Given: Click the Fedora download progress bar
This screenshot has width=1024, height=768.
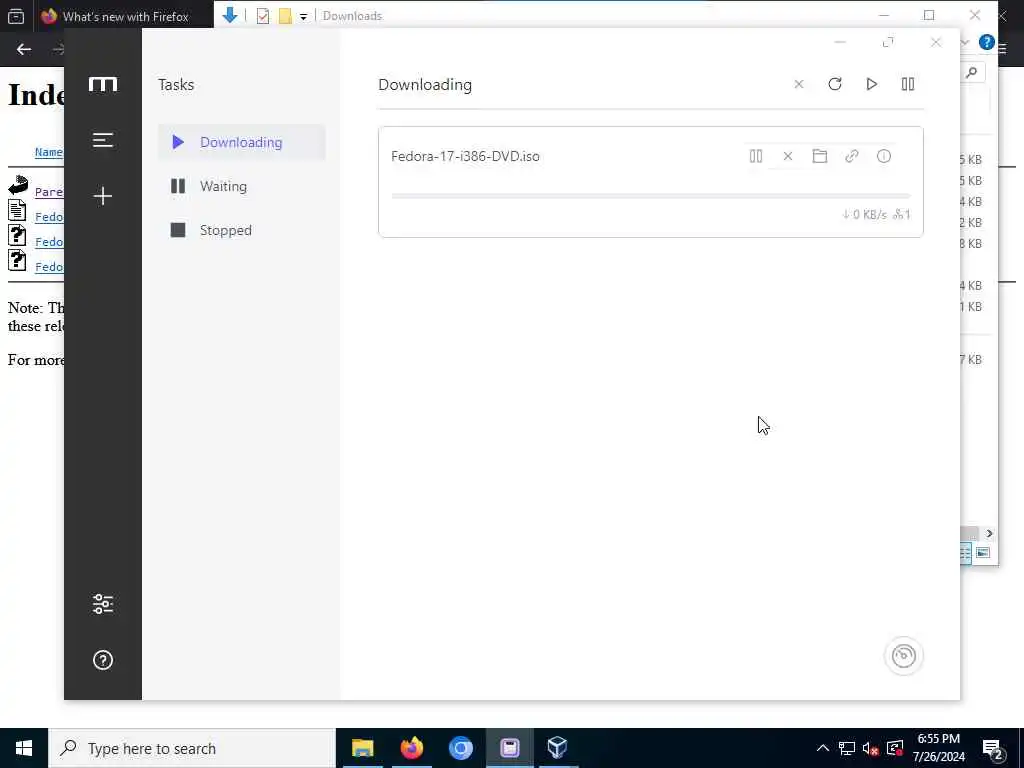Looking at the screenshot, I should point(650,195).
